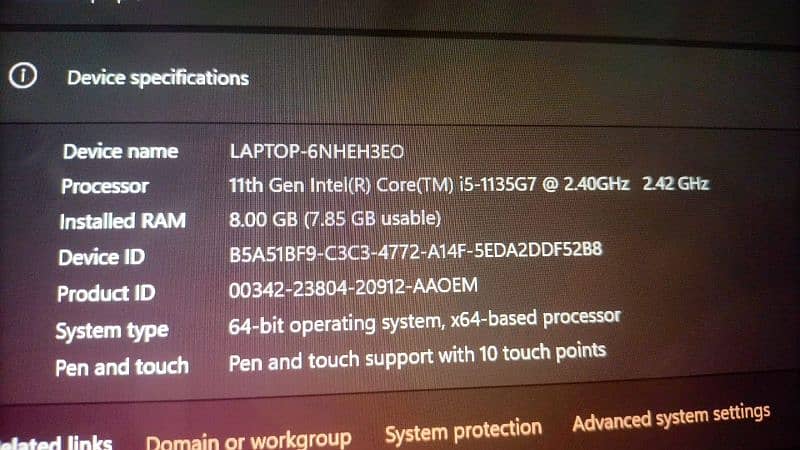Select the Device ID value string
This screenshot has height=450, width=800.
pos(415,252)
